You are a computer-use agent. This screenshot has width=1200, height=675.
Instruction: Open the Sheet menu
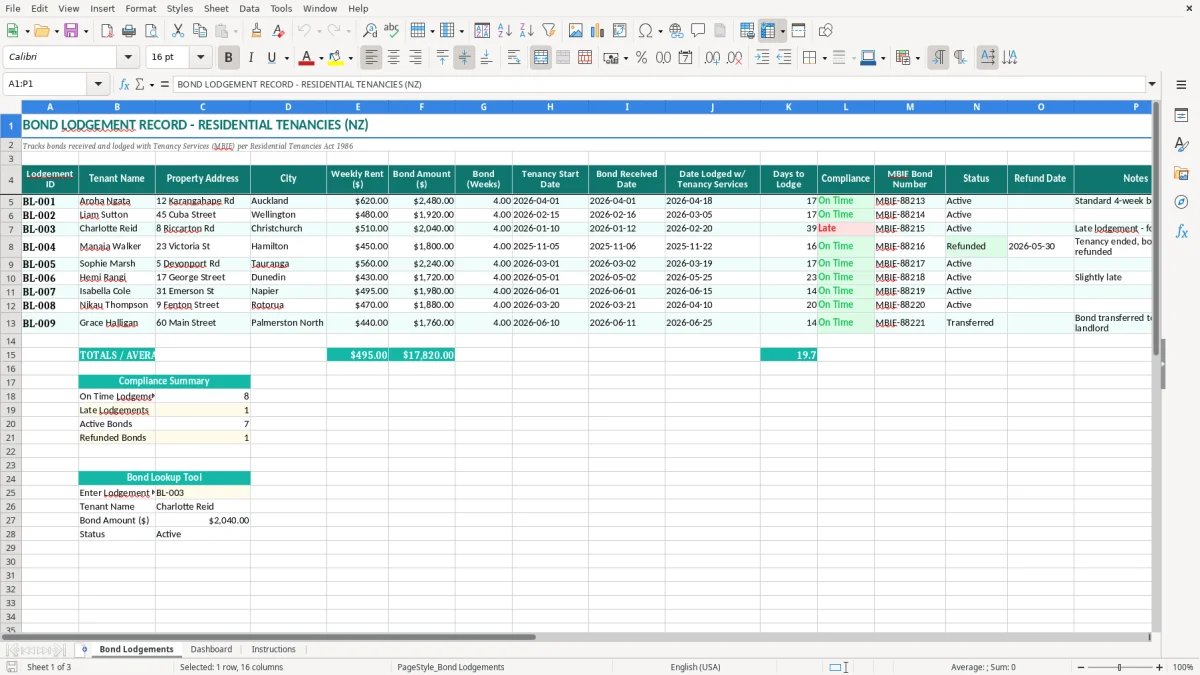point(216,8)
